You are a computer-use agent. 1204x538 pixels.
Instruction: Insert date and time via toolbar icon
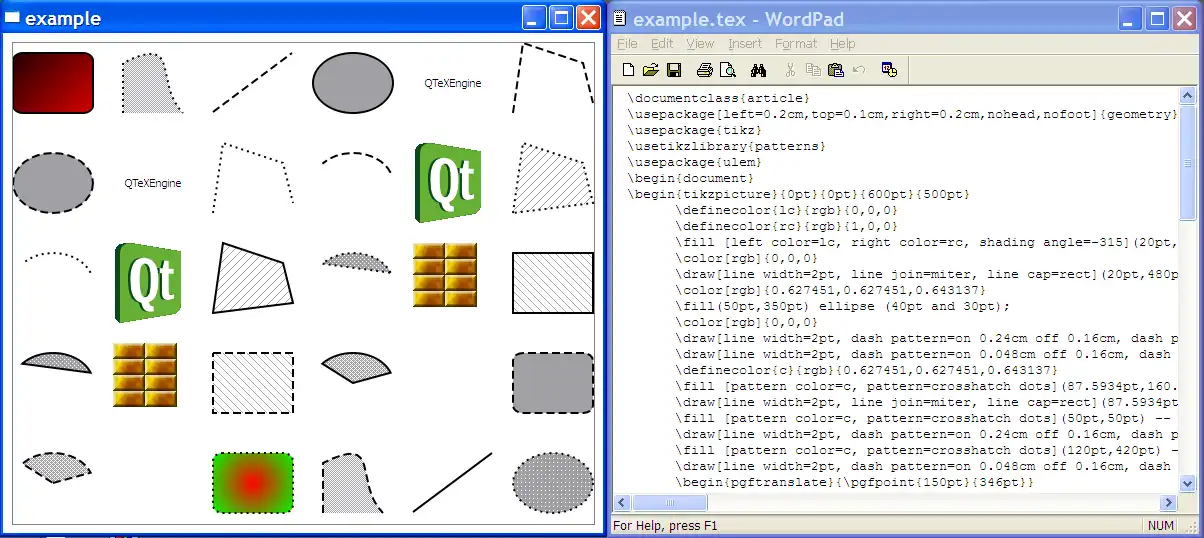tap(888, 70)
